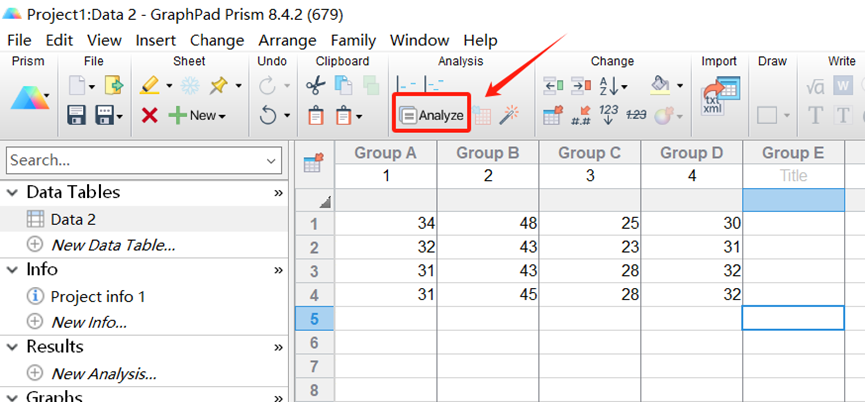Click the Save As floppy disk icon
865x402 pixels.
[x=105, y=115]
